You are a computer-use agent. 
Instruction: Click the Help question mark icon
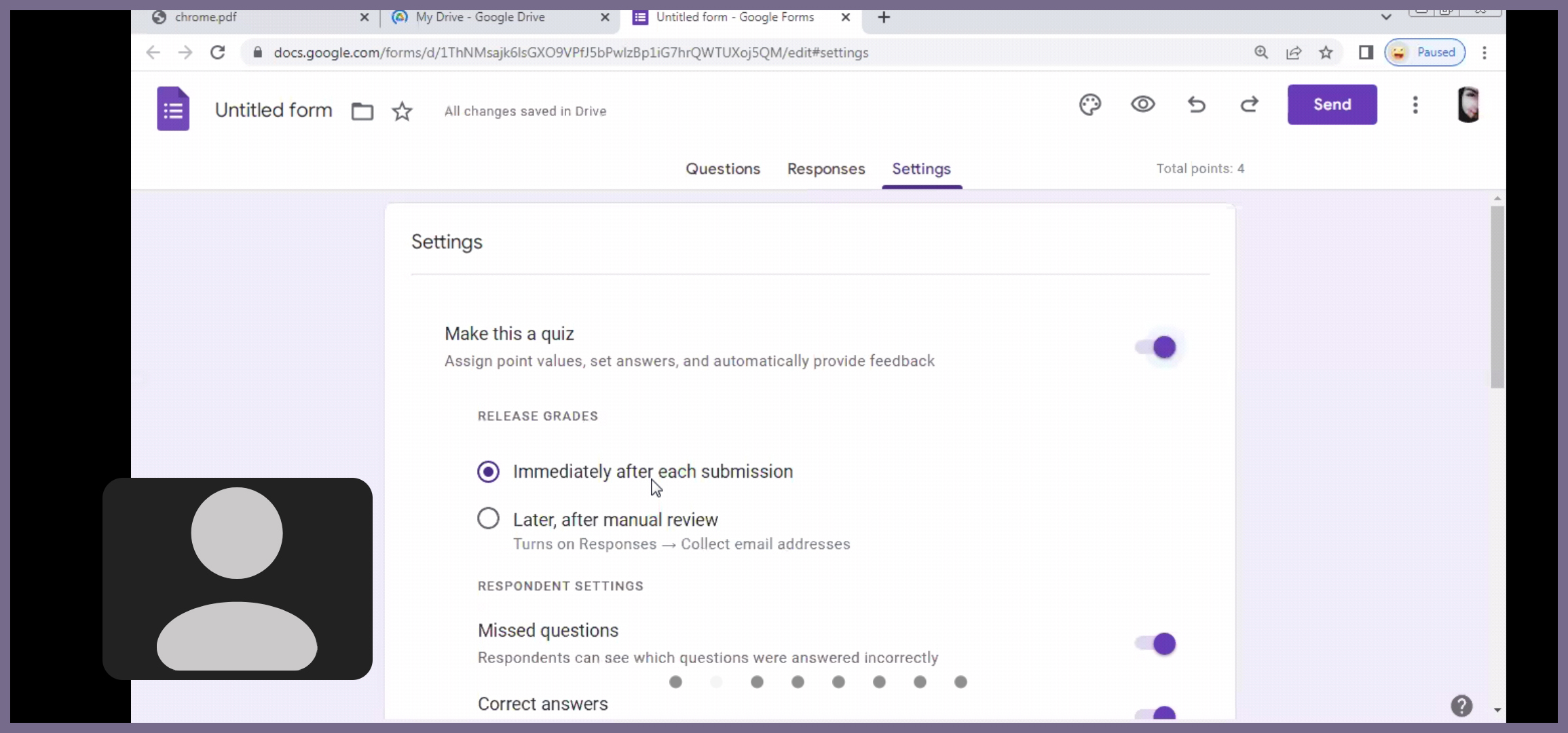tap(1461, 706)
